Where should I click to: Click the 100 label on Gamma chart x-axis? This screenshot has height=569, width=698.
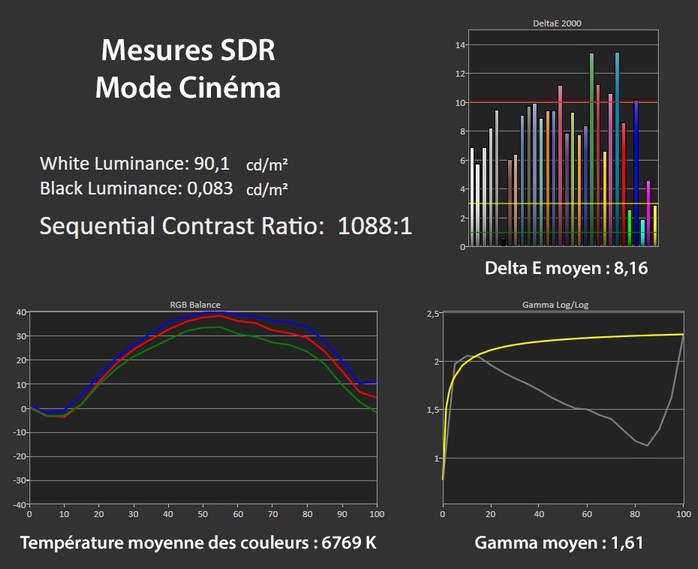684,514
